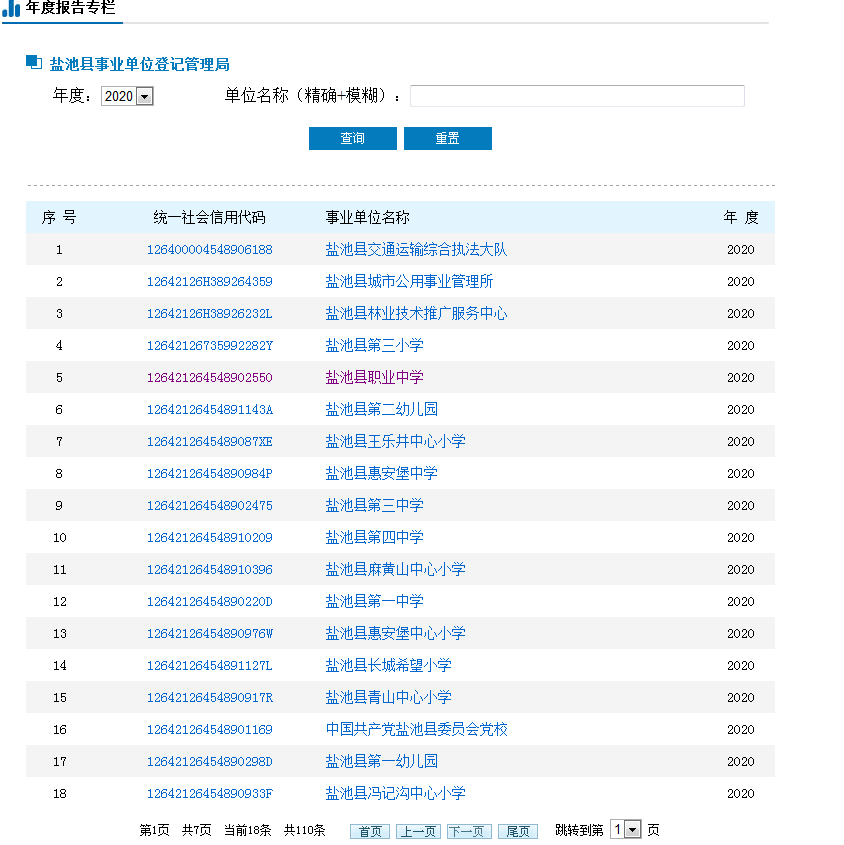Open credit code 12642126454890116G link
Image resolution: width=844 pixels, height=845 pixels.
pos(210,730)
